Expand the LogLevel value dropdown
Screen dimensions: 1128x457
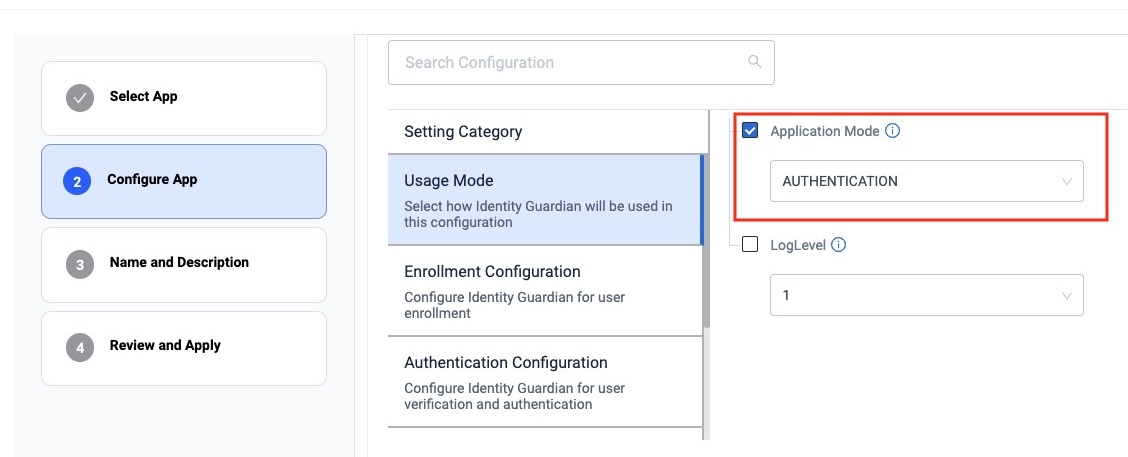tap(925, 296)
